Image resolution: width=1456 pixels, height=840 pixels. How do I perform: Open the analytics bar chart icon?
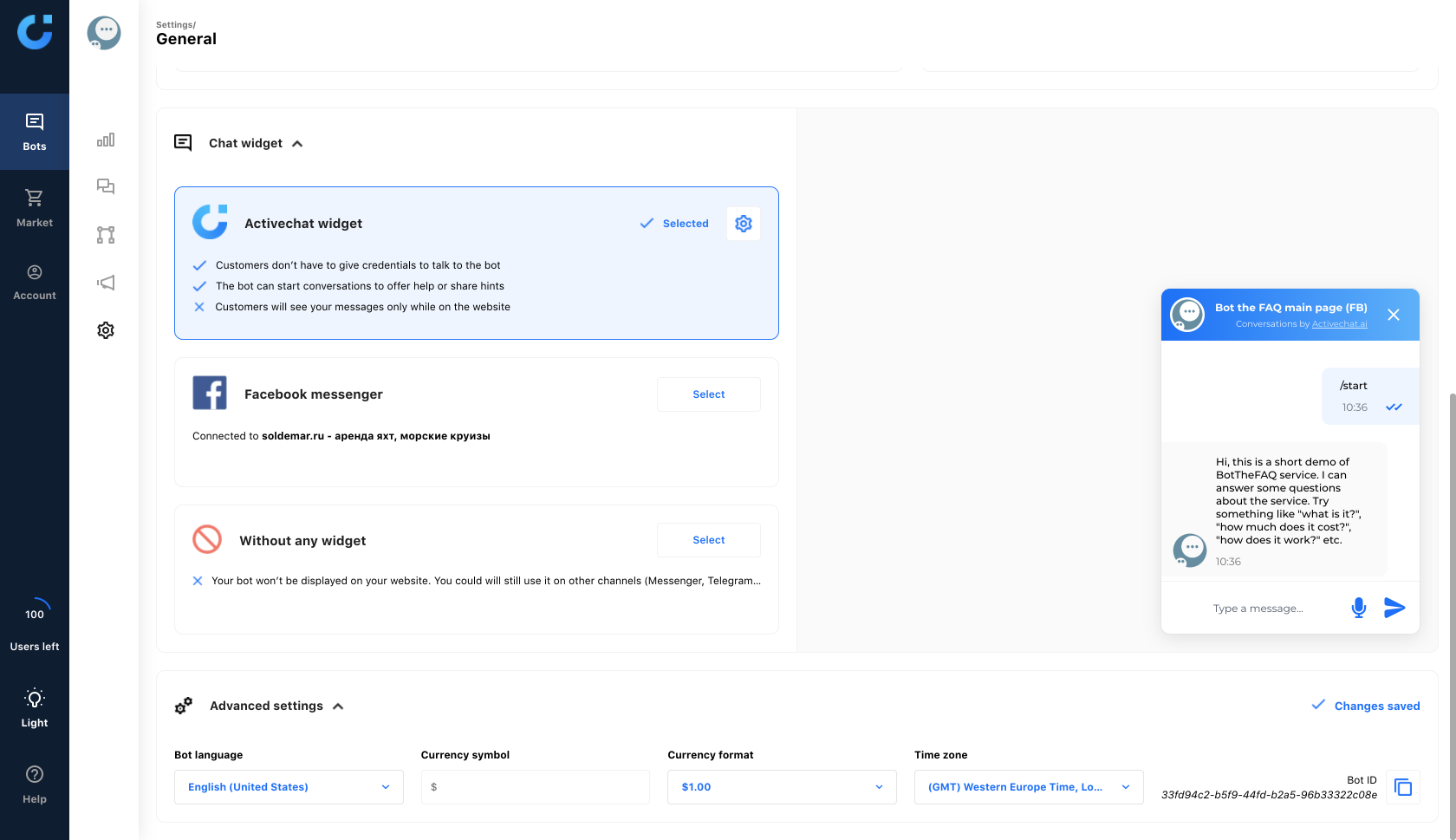click(106, 140)
